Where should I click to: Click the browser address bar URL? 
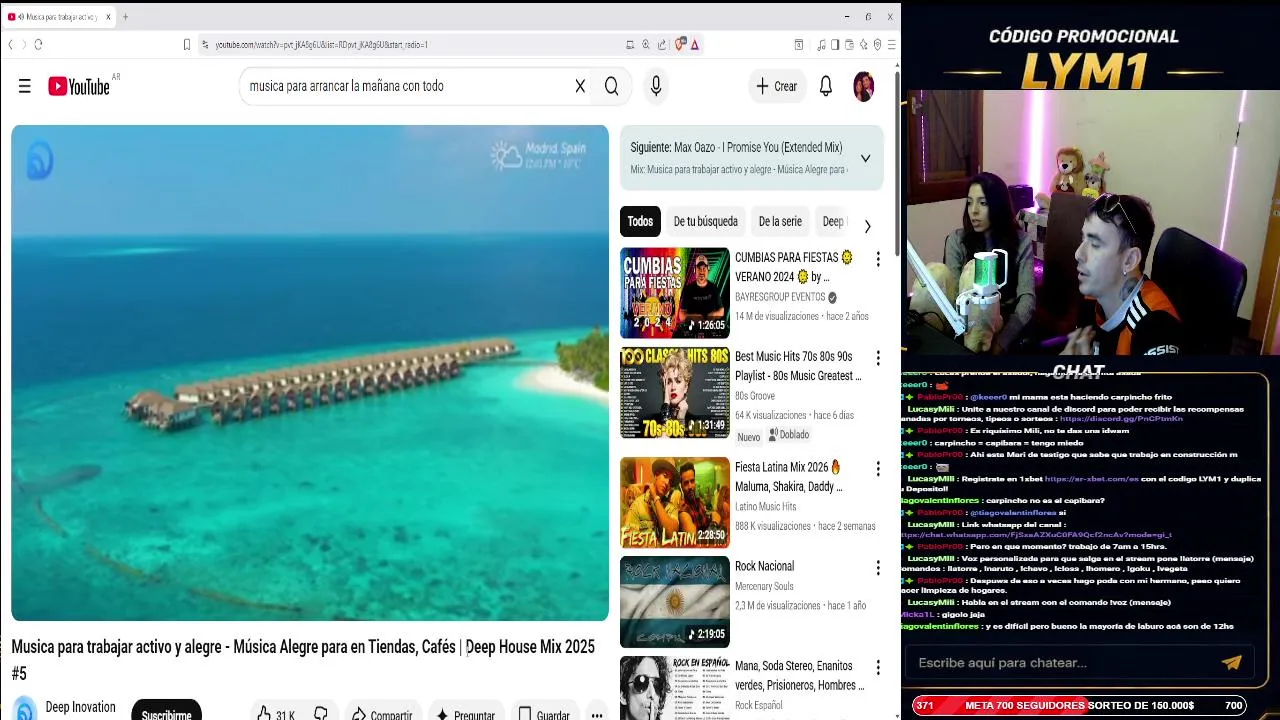click(x=322, y=44)
